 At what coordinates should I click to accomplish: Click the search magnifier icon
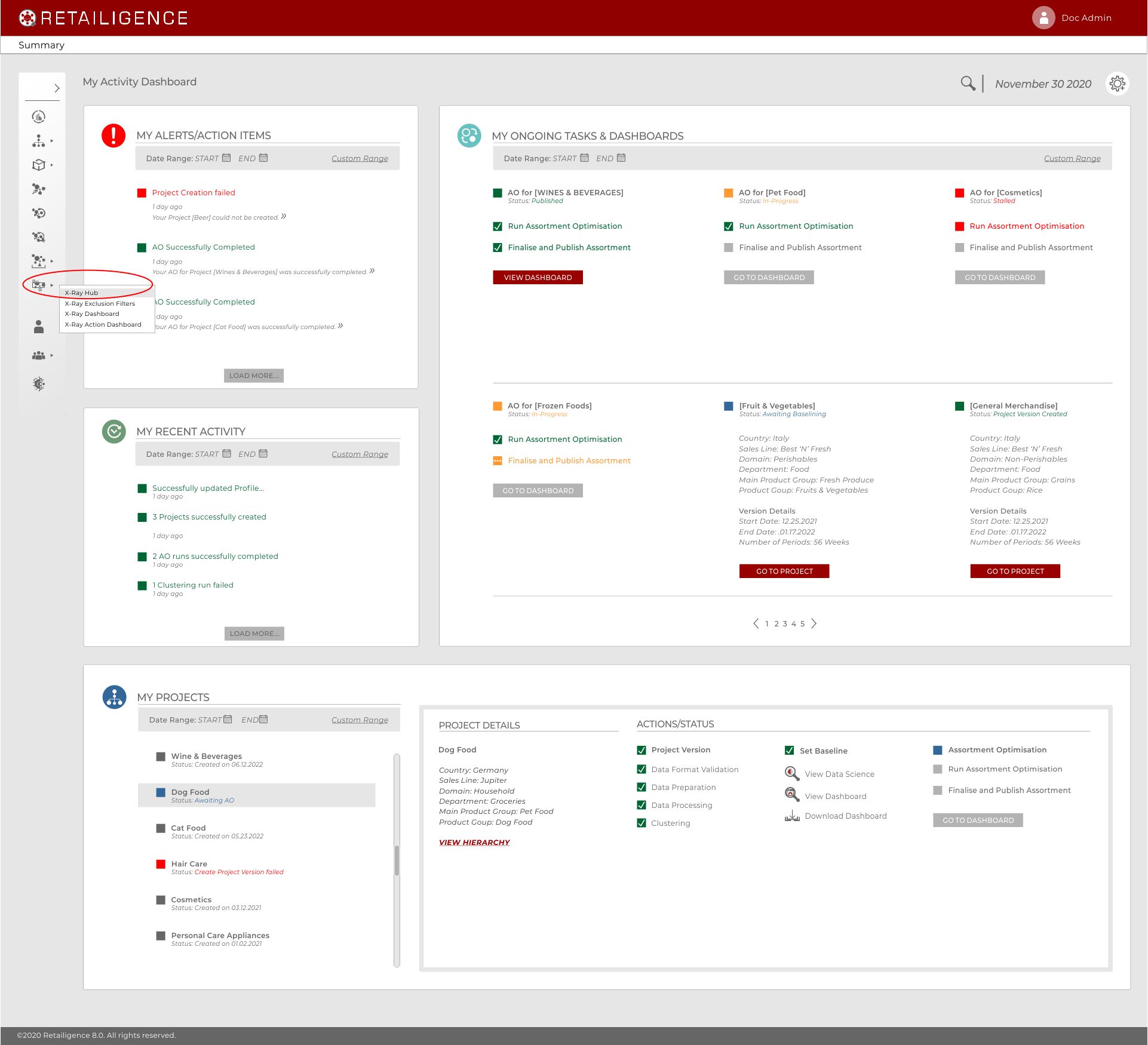click(968, 83)
